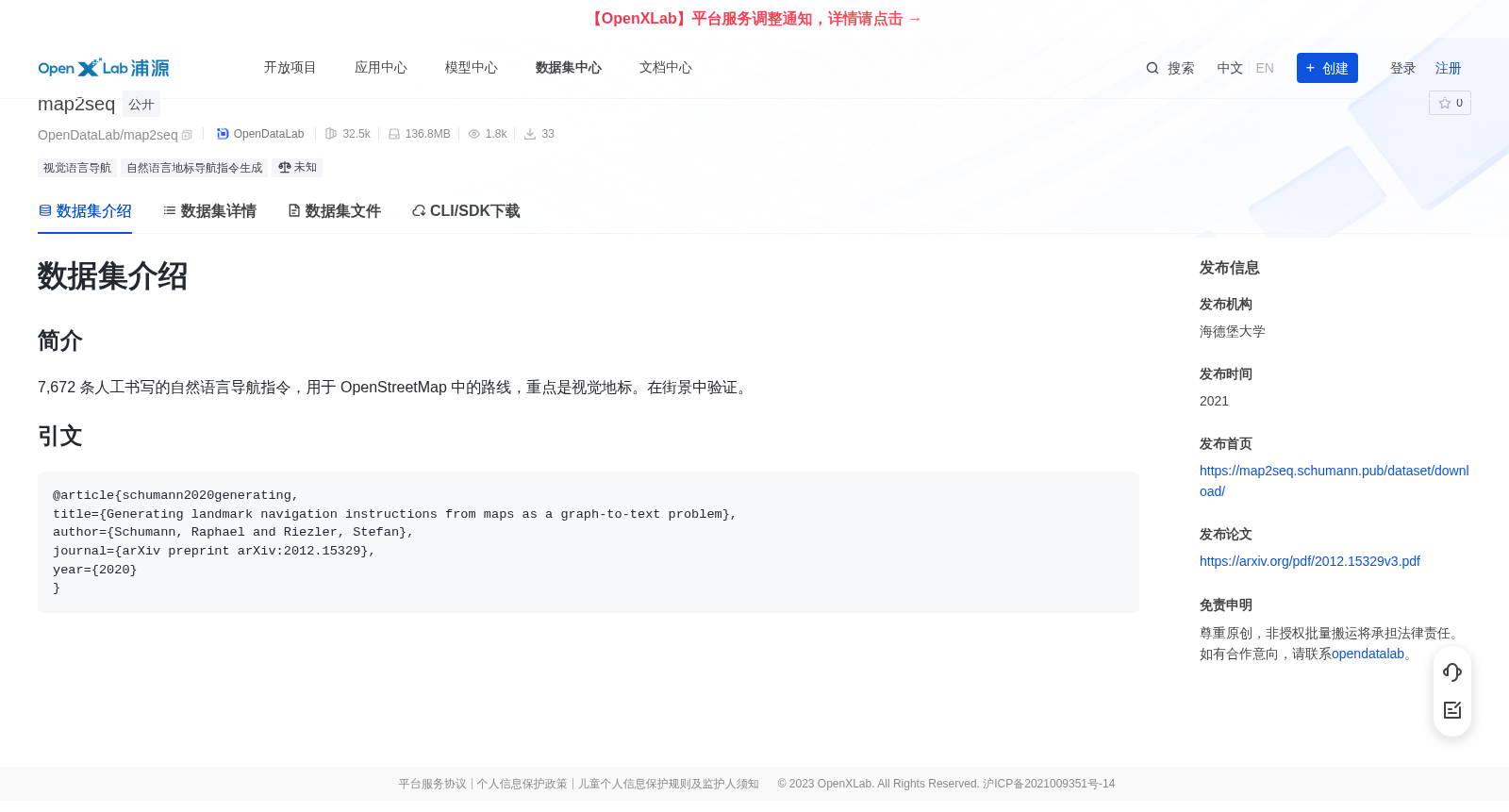The height and width of the screenshot is (812, 1509).
Task: Click the 注册 link
Action: coord(1449,68)
